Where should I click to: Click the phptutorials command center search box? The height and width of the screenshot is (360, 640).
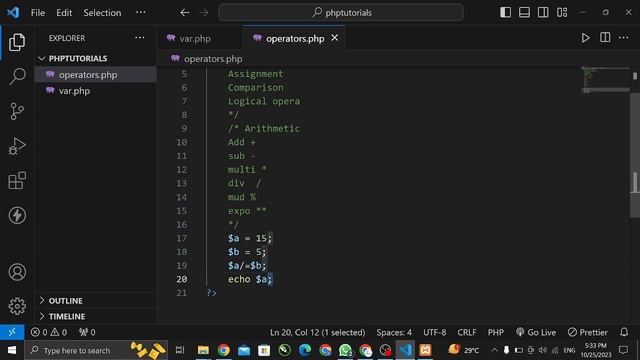(x=341, y=13)
